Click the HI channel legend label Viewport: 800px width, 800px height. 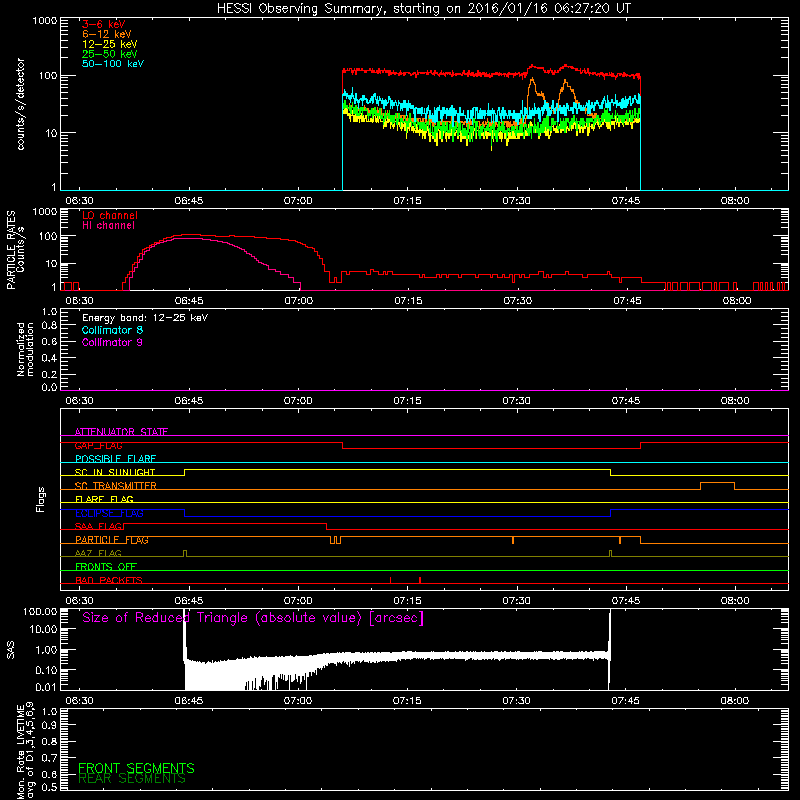[108, 226]
